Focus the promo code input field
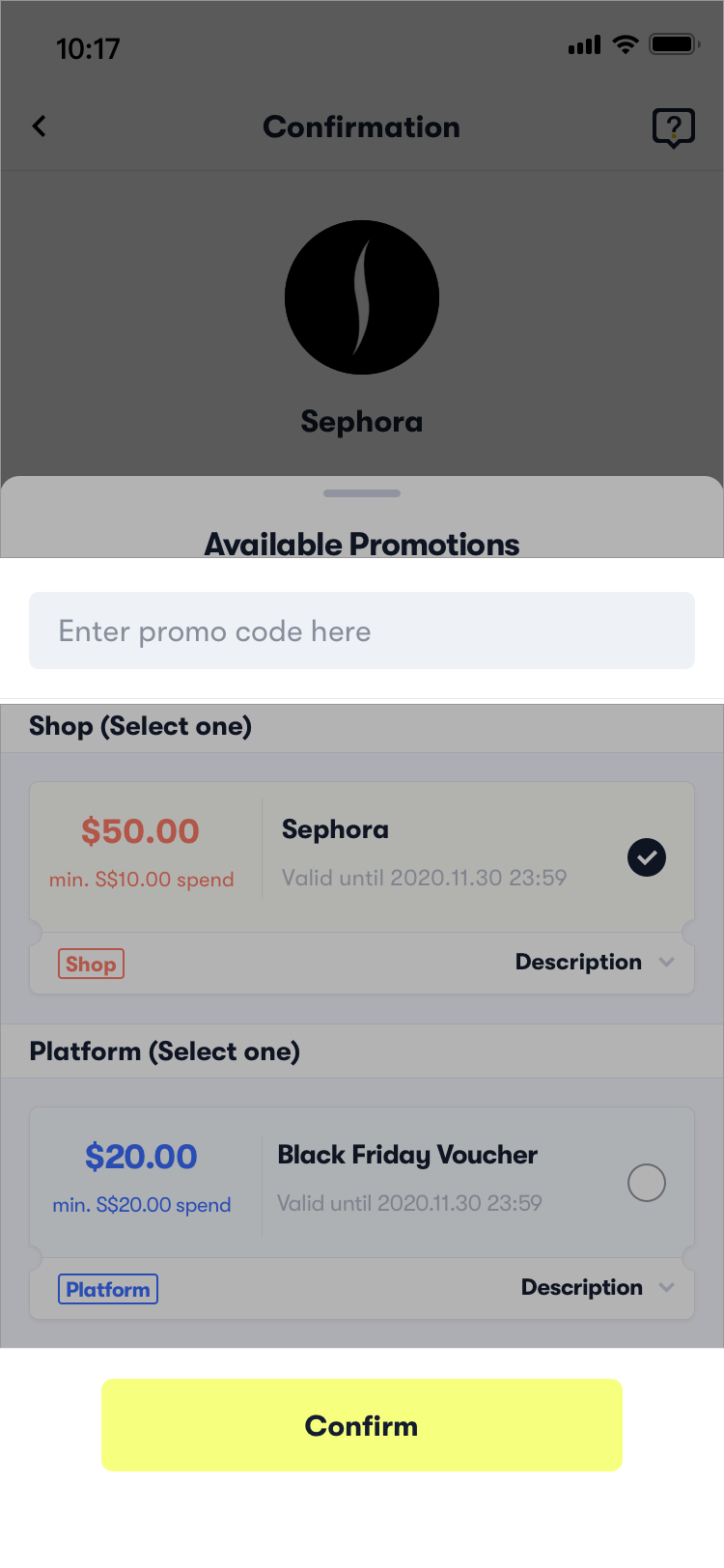724x1568 pixels. (362, 630)
